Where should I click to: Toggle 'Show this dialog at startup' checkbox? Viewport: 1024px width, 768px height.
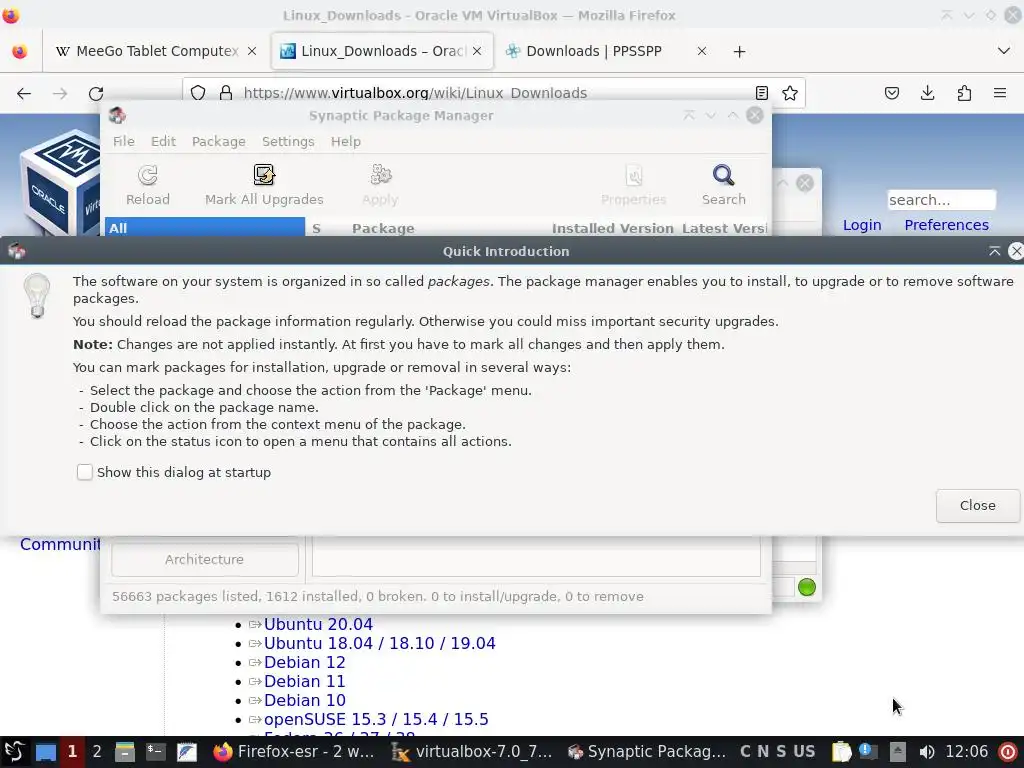[x=85, y=472]
